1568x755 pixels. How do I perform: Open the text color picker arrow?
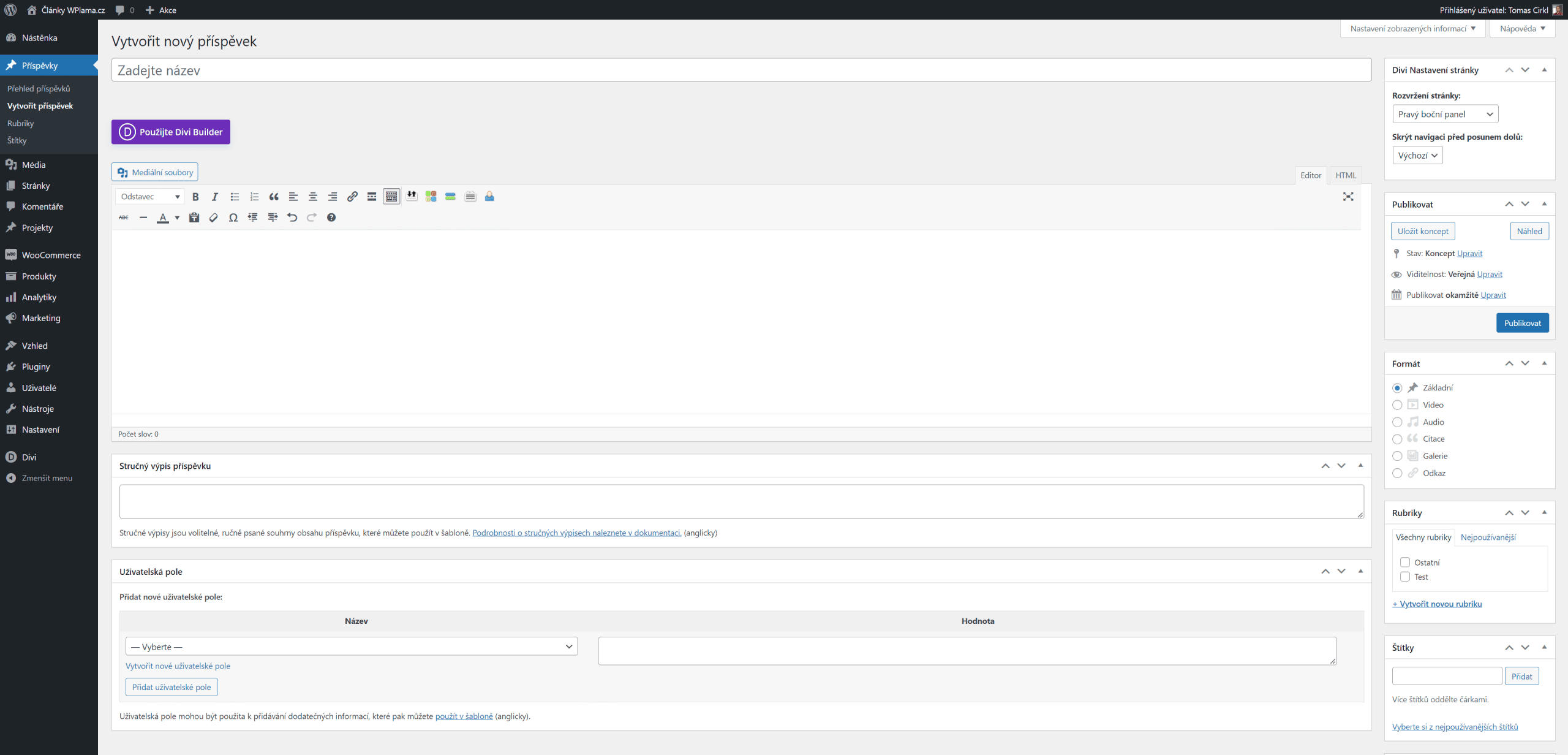(x=177, y=218)
